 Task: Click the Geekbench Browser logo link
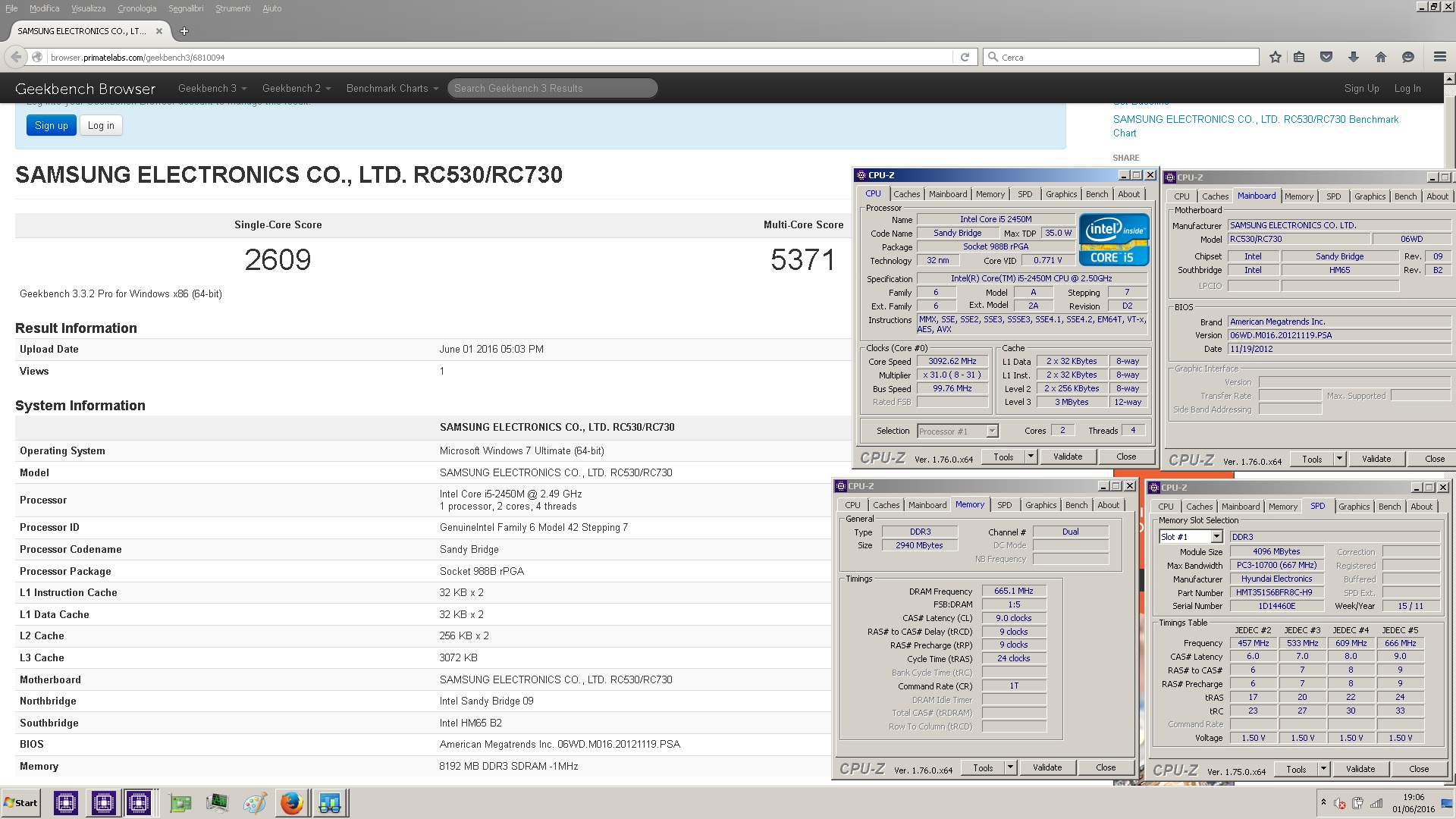85,89
